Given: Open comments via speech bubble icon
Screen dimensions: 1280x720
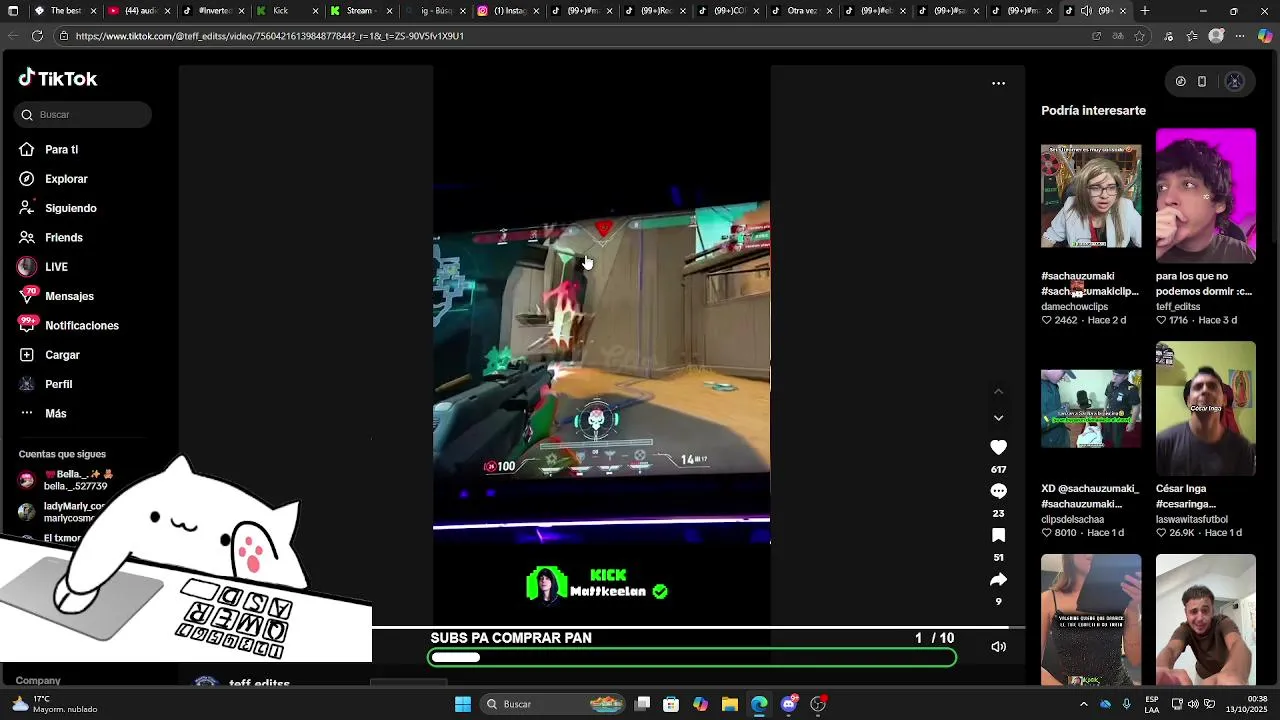Looking at the screenshot, I should pos(998,491).
